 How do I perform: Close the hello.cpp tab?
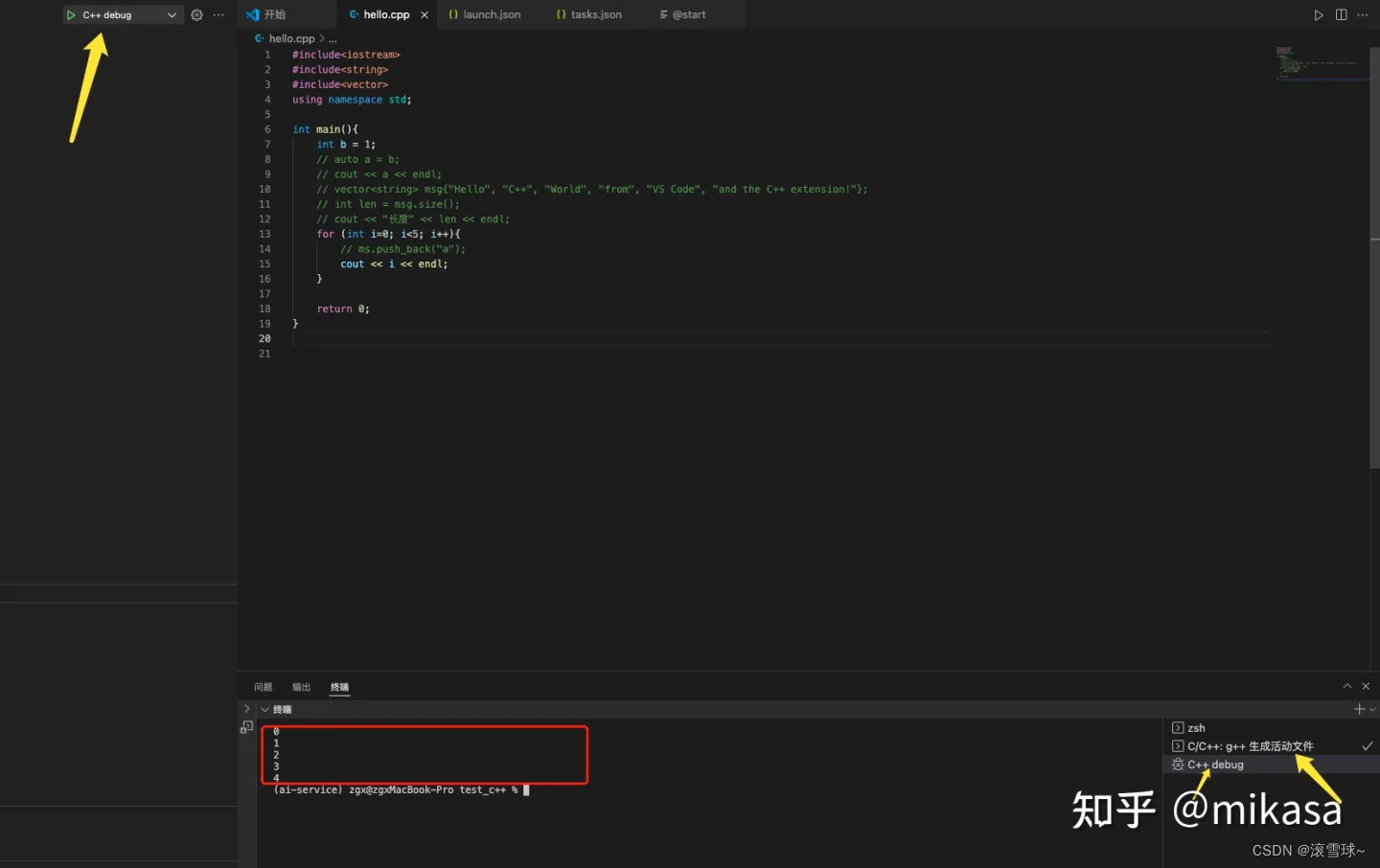tap(425, 15)
